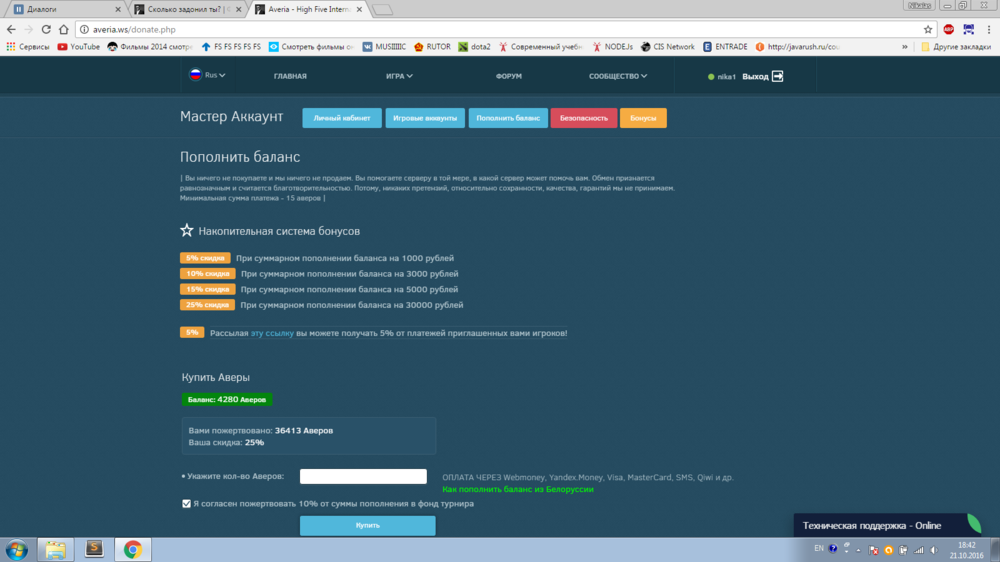Viewport: 1000px width, 562px height.
Task: Follow the 'эту ссылку' referral link
Action: 272,333
